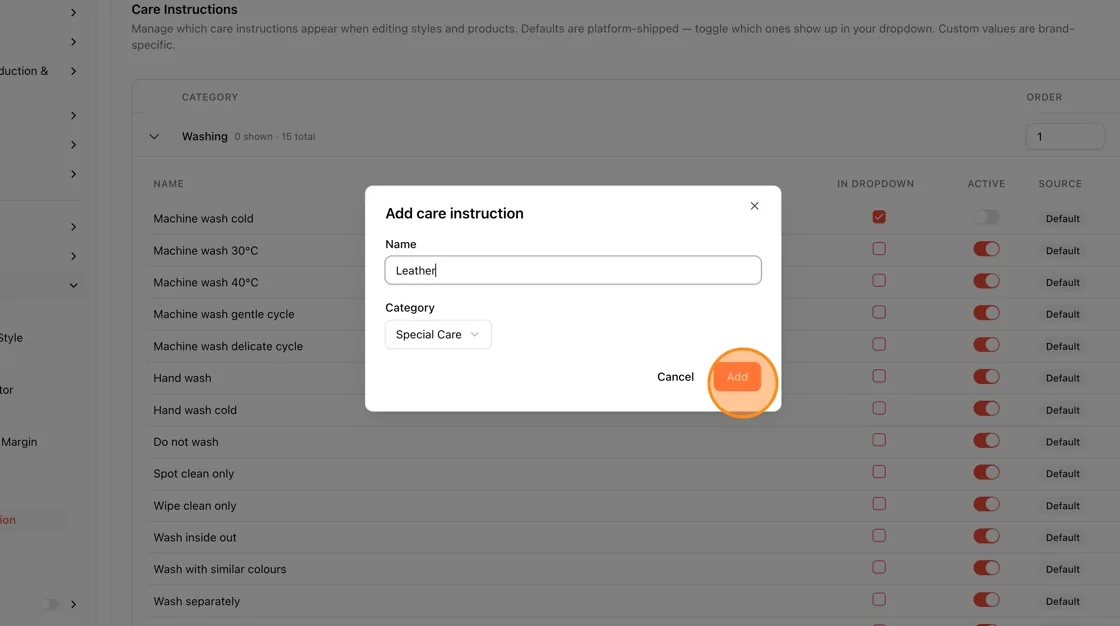The width and height of the screenshot is (1120, 626).
Task: Click the Default source tag for Hand wash
Action: [x=1062, y=377]
